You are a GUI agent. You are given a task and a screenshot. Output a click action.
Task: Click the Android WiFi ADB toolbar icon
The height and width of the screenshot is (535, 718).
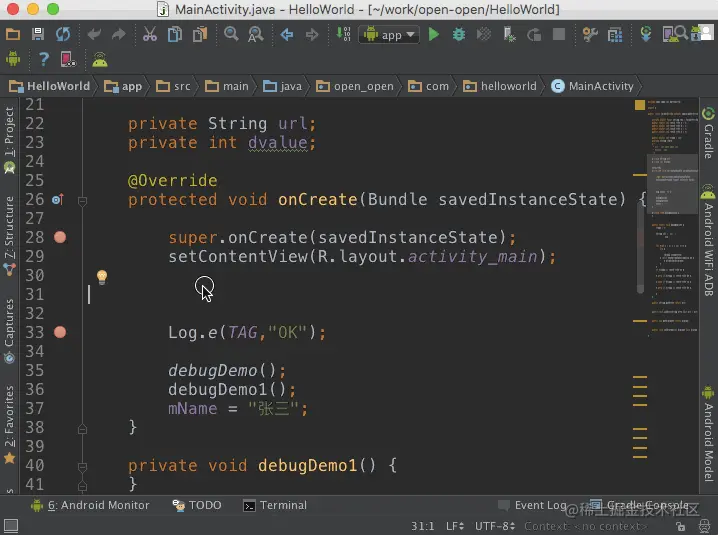(x=100, y=60)
